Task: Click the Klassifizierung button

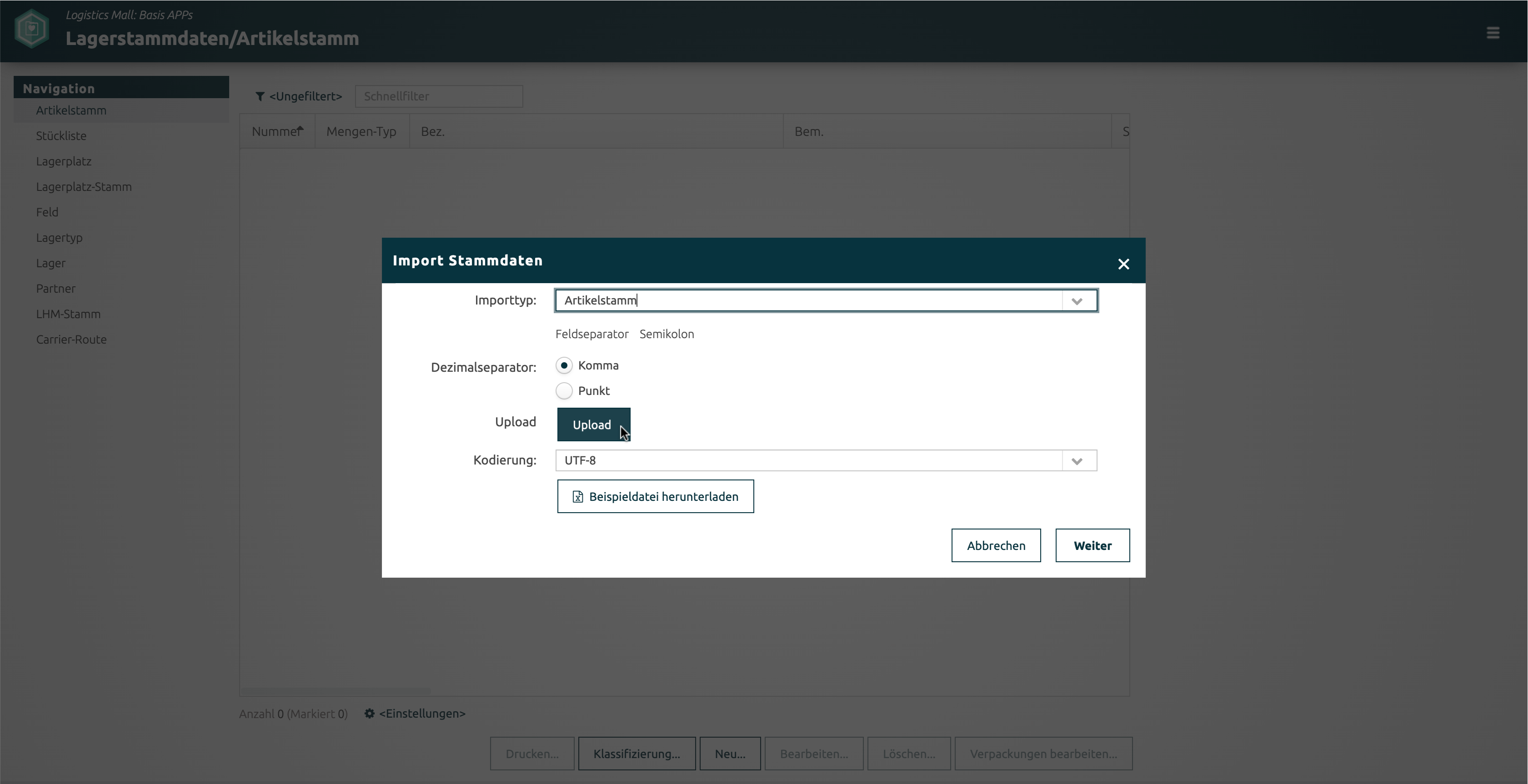Action: point(636,754)
